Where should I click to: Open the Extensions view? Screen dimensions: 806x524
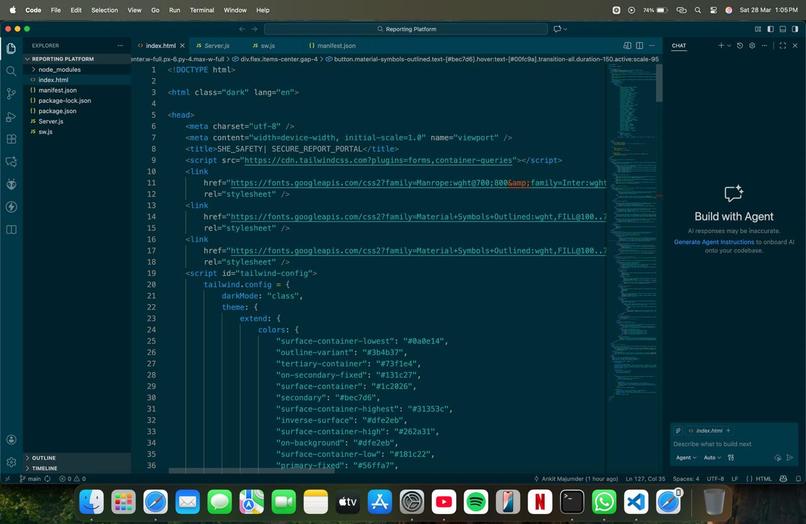[x=11, y=139]
